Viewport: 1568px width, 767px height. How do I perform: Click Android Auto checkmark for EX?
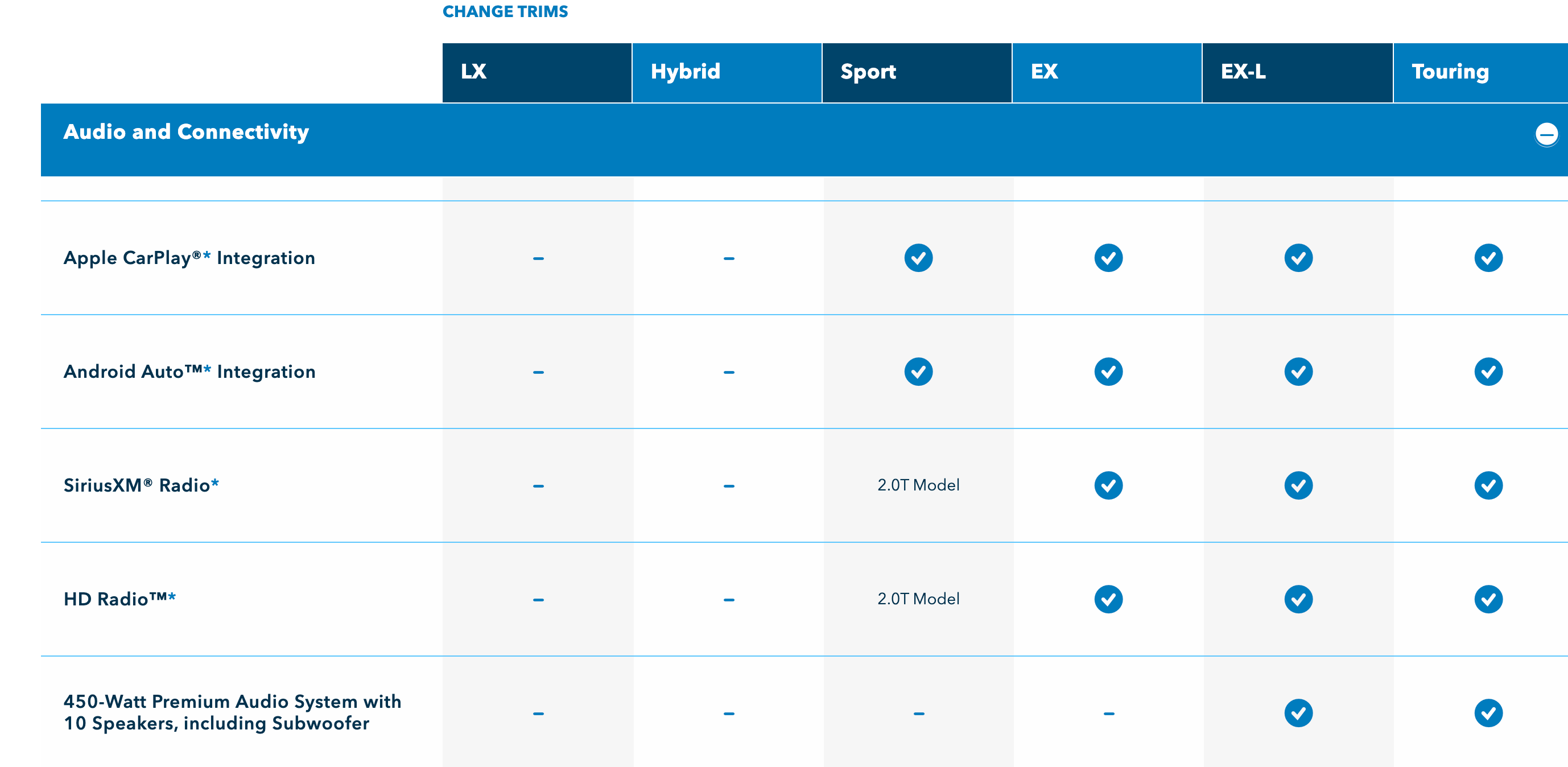point(1108,372)
